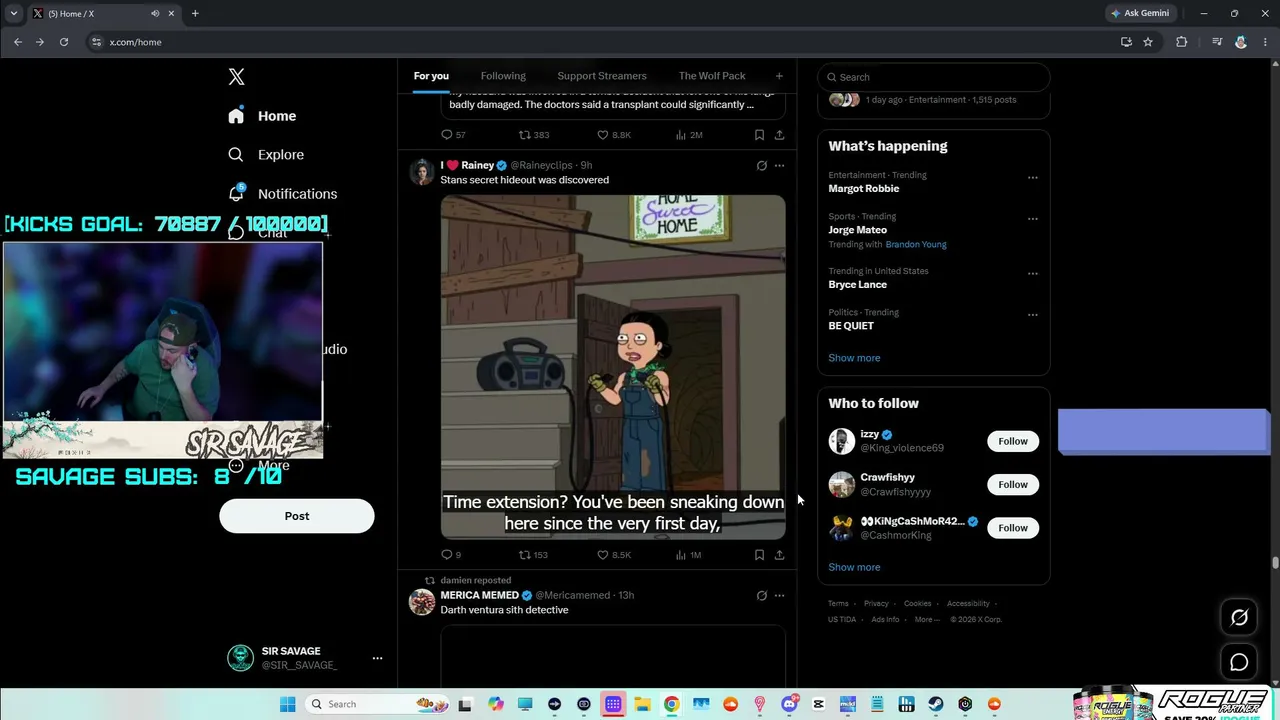Open the Support Streamers tab

602,76
